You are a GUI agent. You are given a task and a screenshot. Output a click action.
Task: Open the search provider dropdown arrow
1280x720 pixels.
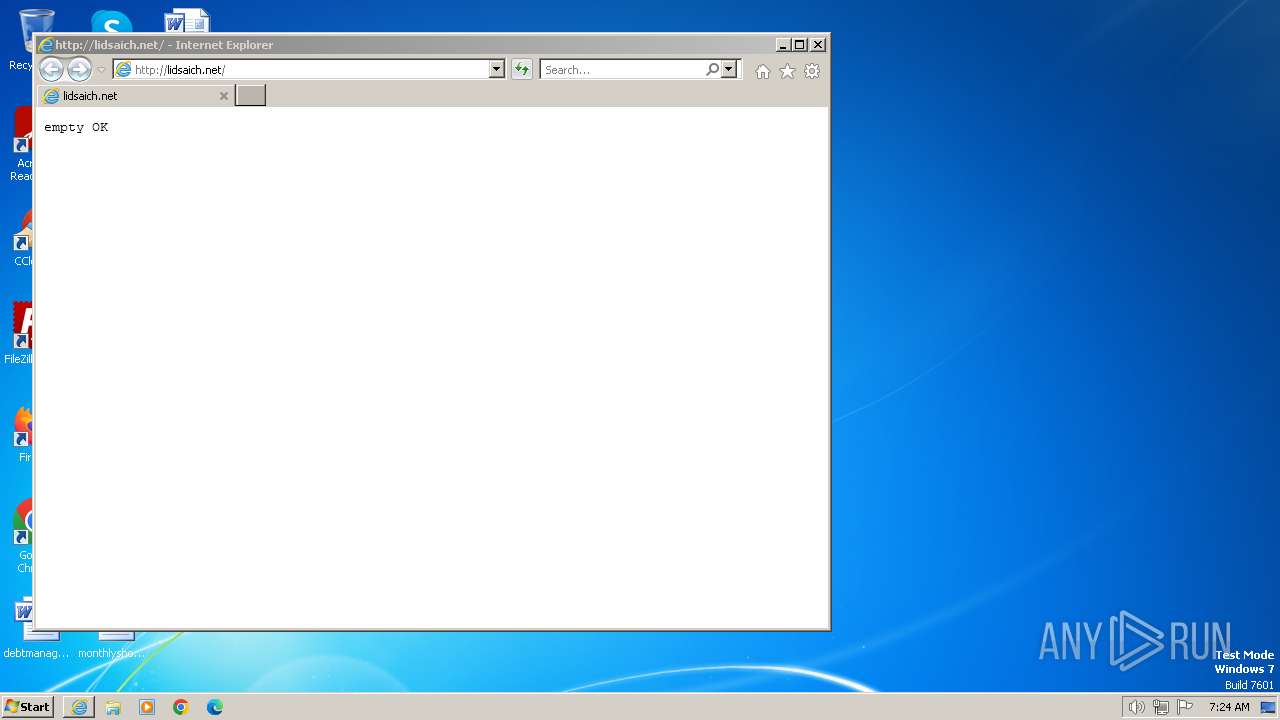point(729,69)
